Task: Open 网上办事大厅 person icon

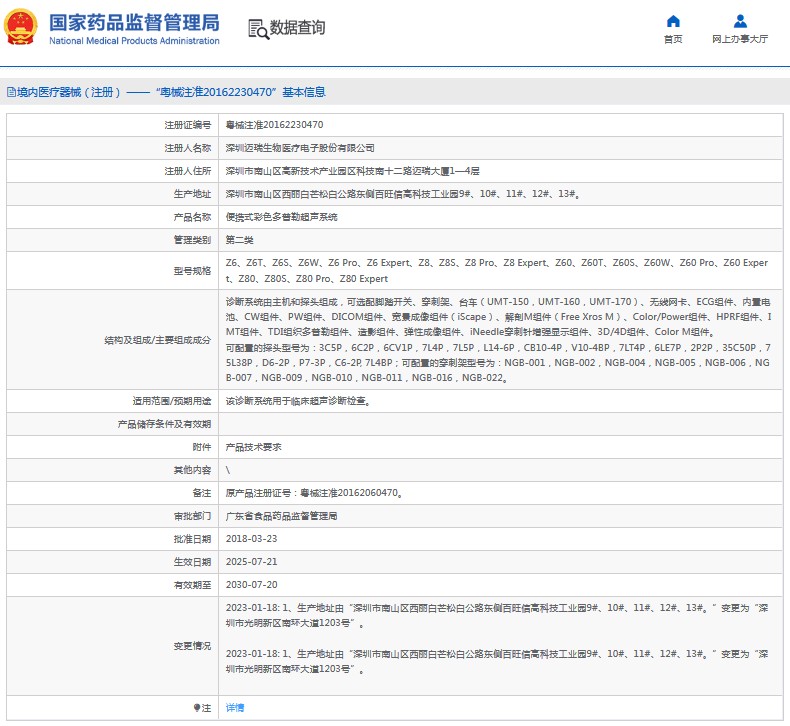Action: pos(740,21)
